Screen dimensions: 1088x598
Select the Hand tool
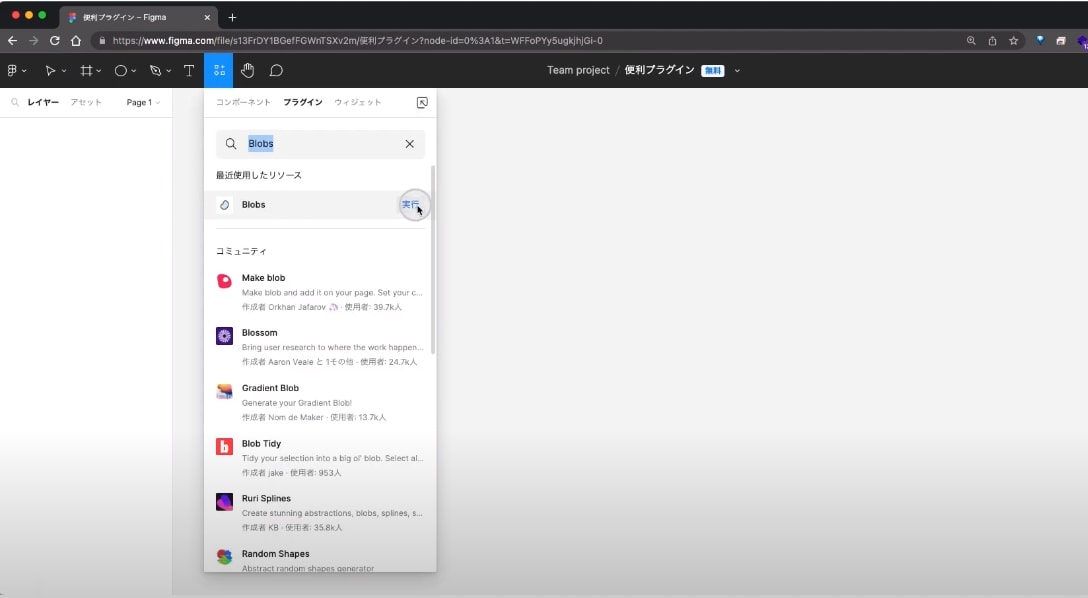pyautogui.click(x=248, y=70)
